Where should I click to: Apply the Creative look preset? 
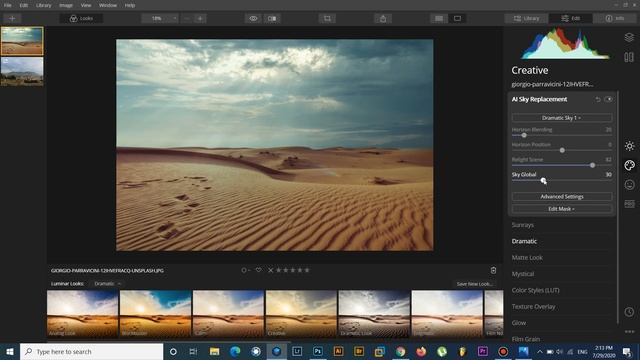(x=301, y=313)
